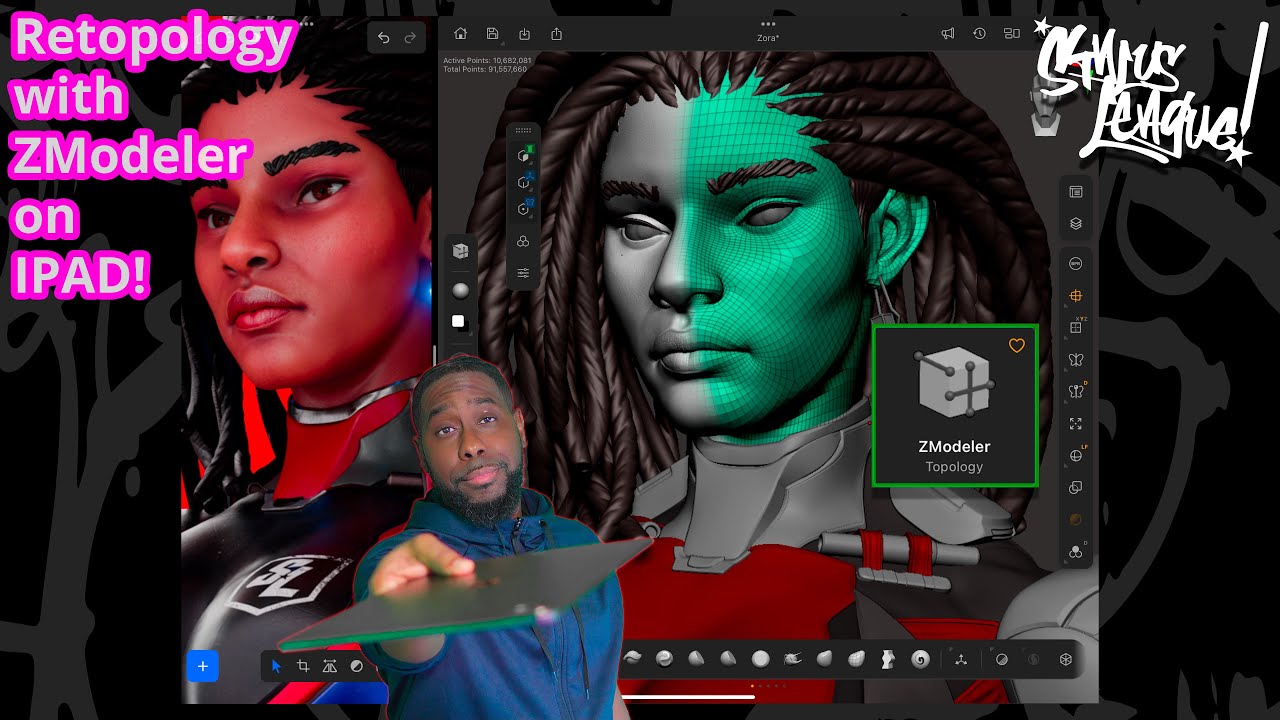Tap the Save floppy-disk icon
This screenshot has width=1280, height=720.
click(492, 34)
